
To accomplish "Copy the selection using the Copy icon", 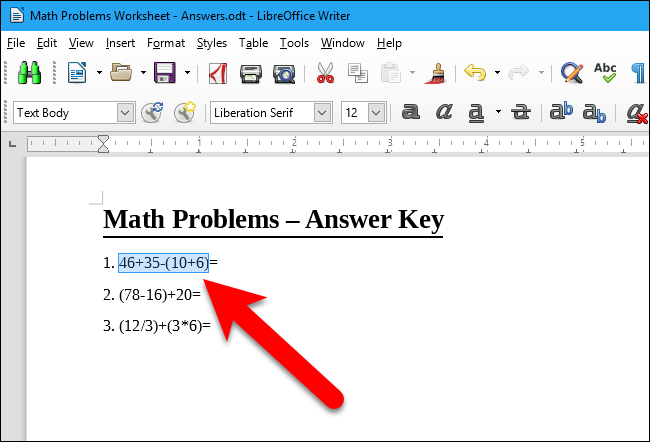I will [x=358, y=73].
